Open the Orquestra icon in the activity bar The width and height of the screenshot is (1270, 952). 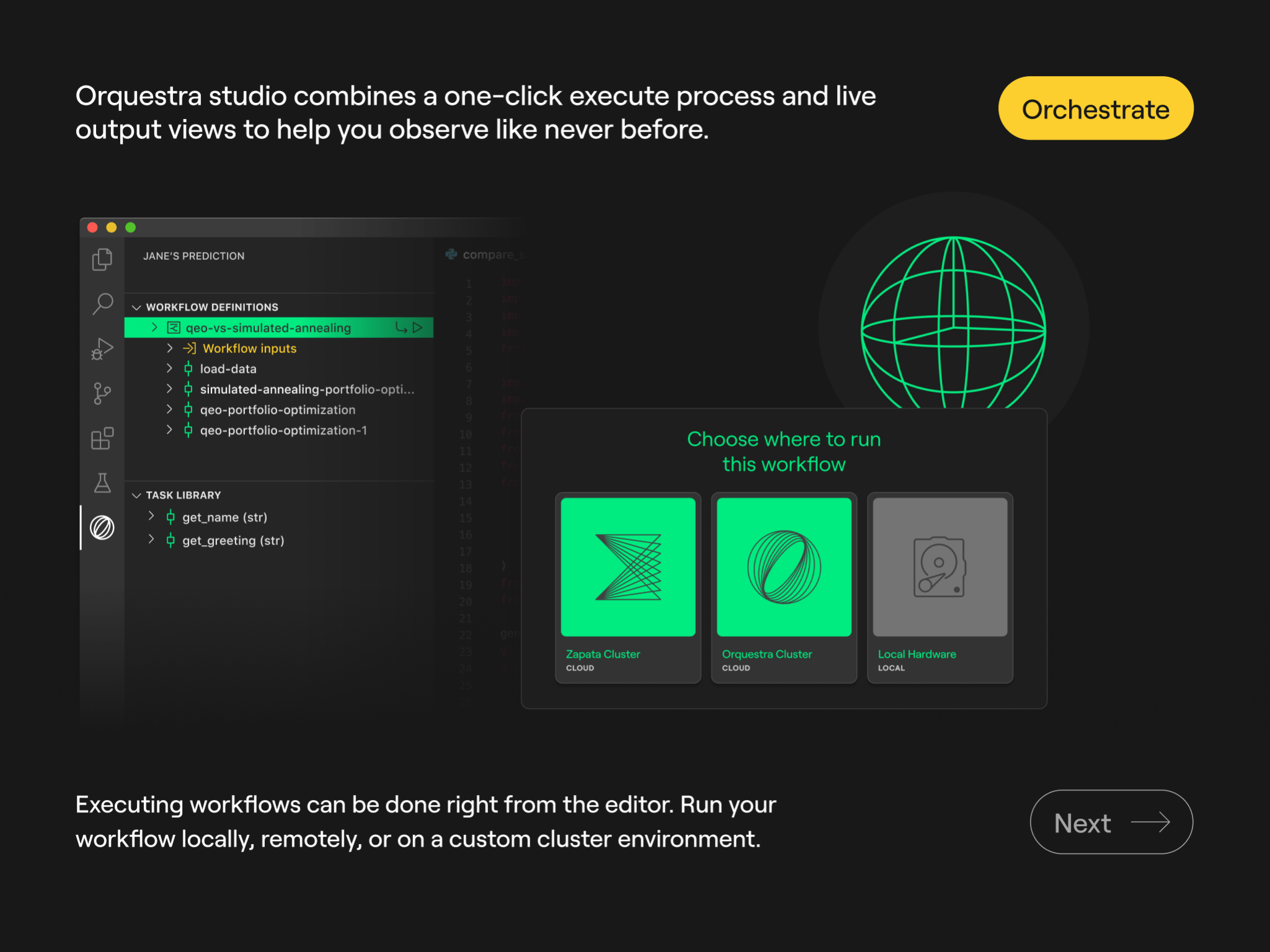(102, 528)
